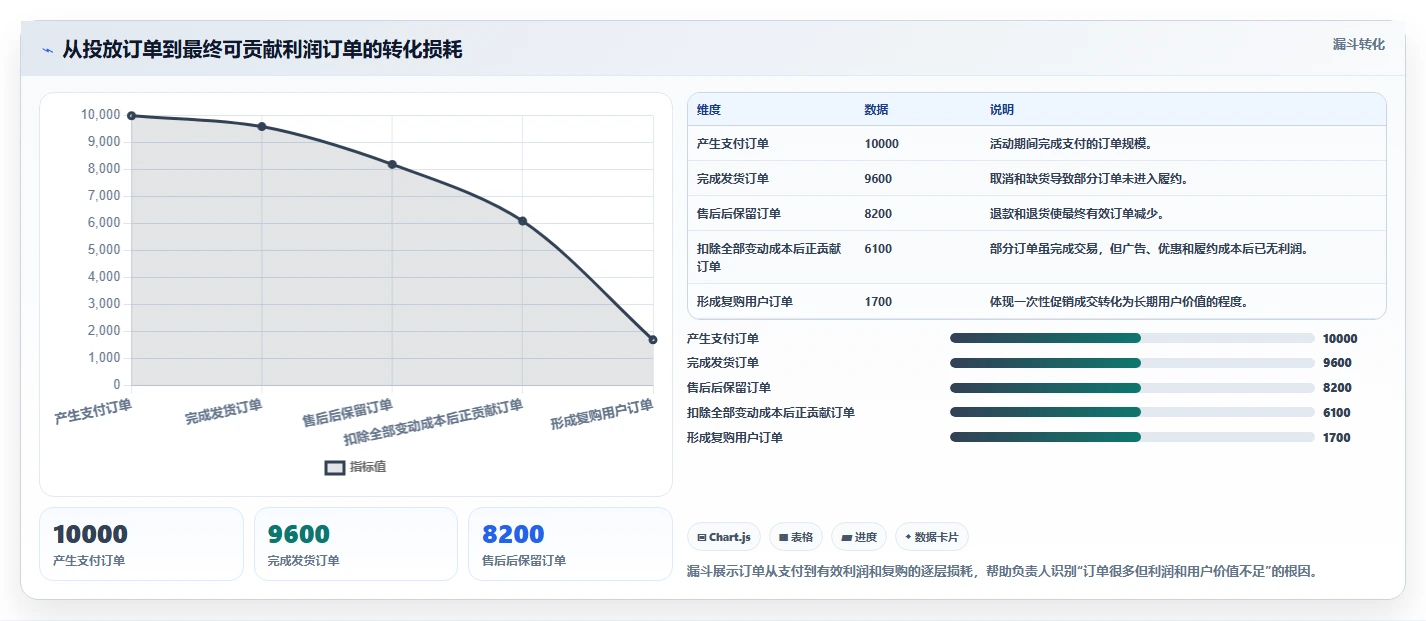This screenshot has width=1426, height=621.
Task: Open the 10000 产生支付订单 stat card
Action: click(141, 544)
